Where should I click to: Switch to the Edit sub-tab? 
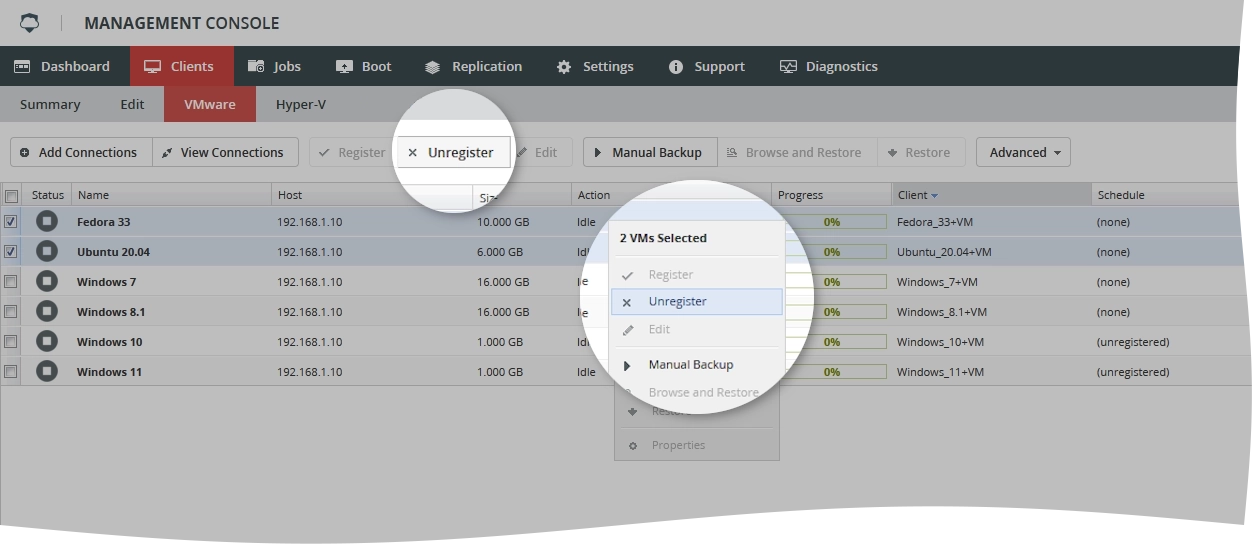[132, 104]
